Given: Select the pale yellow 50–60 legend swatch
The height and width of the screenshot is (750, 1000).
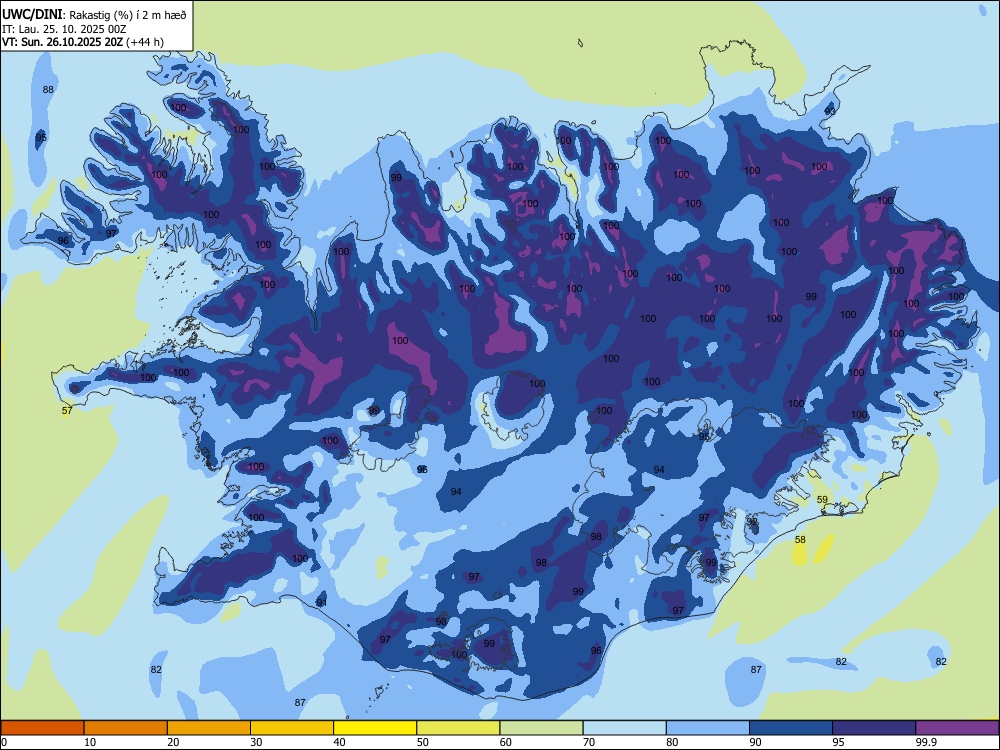Looking at the screenshot, I should pos(459,728).
